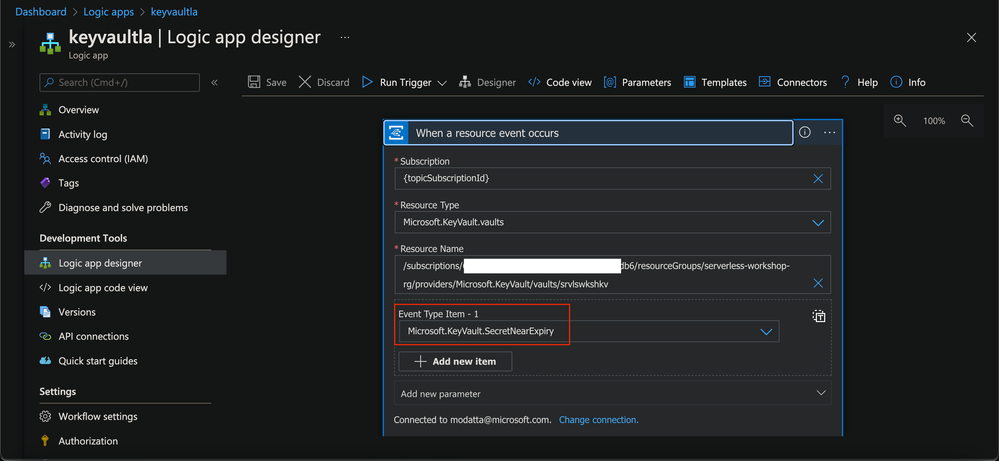Zoom in on the designer canvas

(x=900, y=120)
